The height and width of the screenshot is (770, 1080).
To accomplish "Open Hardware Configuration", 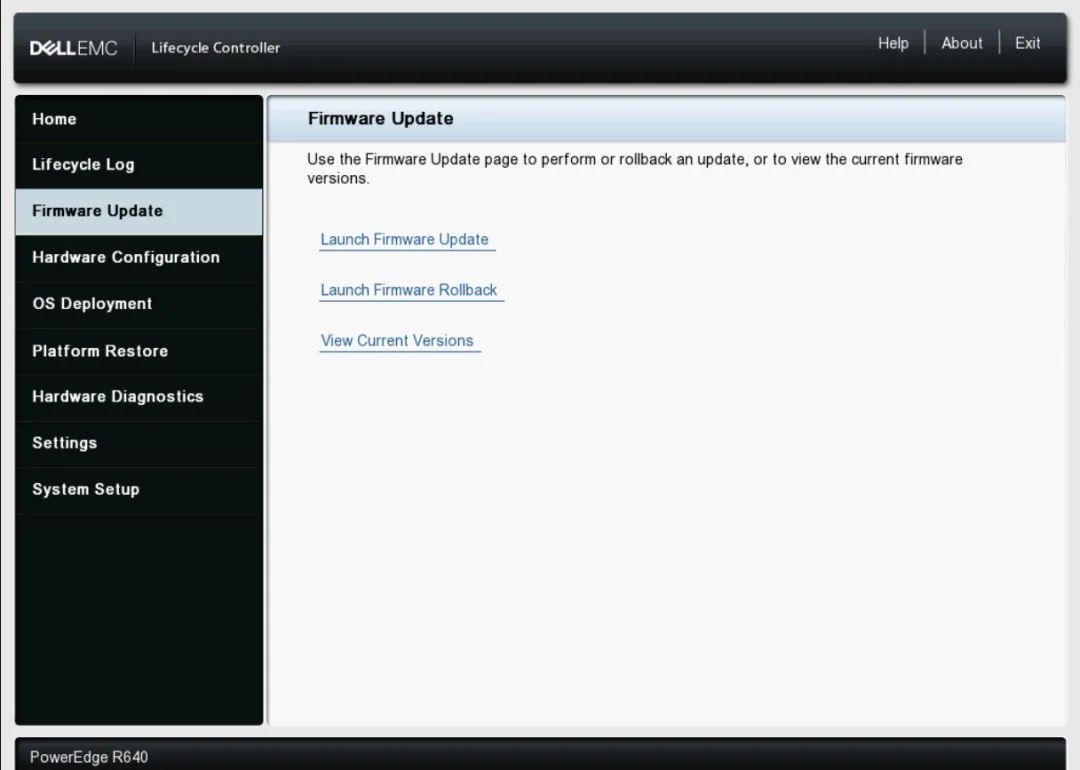I will point(125,257).
